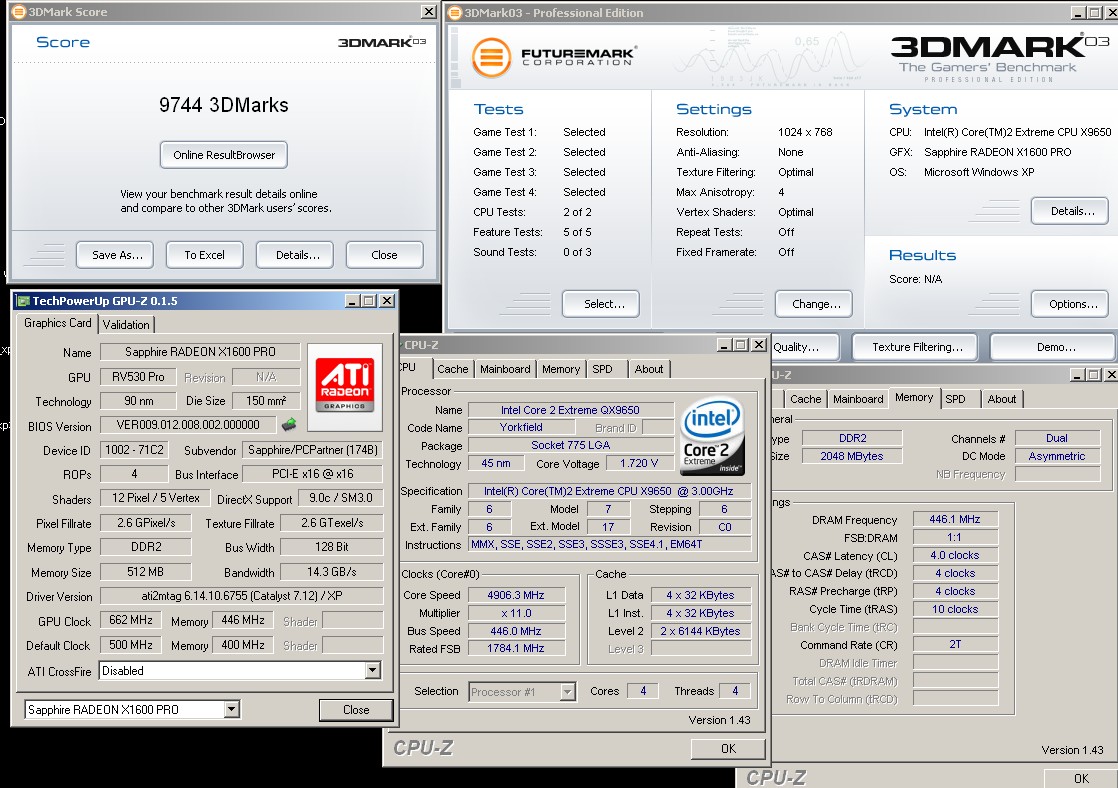Click the Yorkfield code name value
Screen dimensions: 1118x788
point(521,427)
